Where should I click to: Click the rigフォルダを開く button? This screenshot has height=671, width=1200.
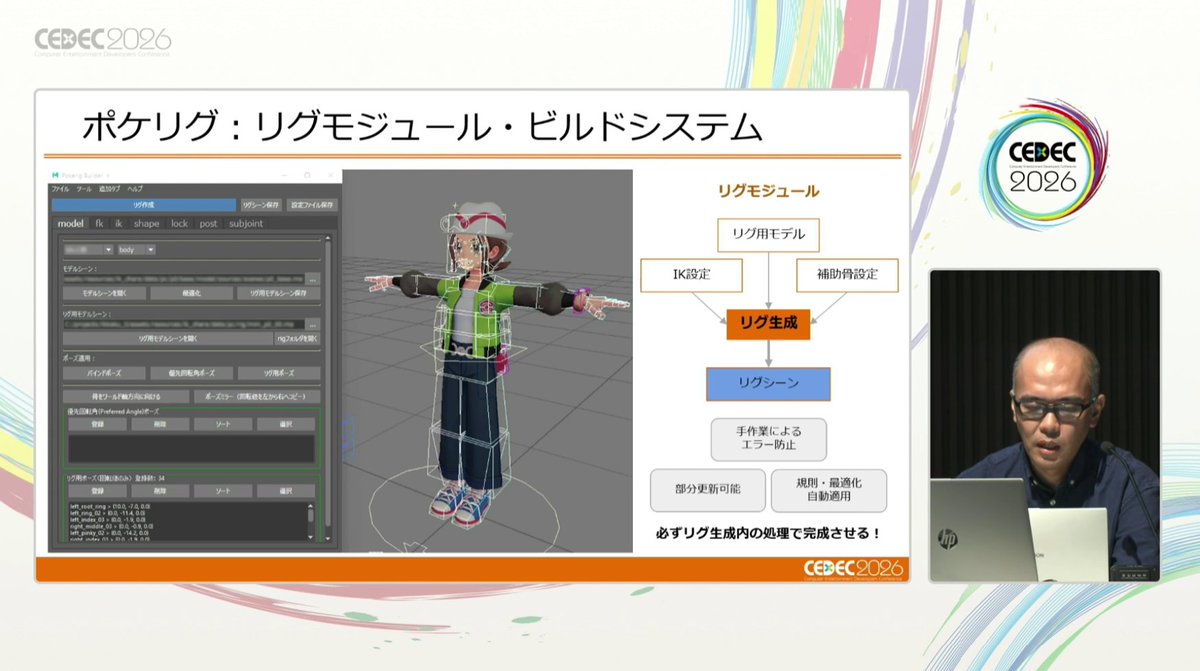297,339
